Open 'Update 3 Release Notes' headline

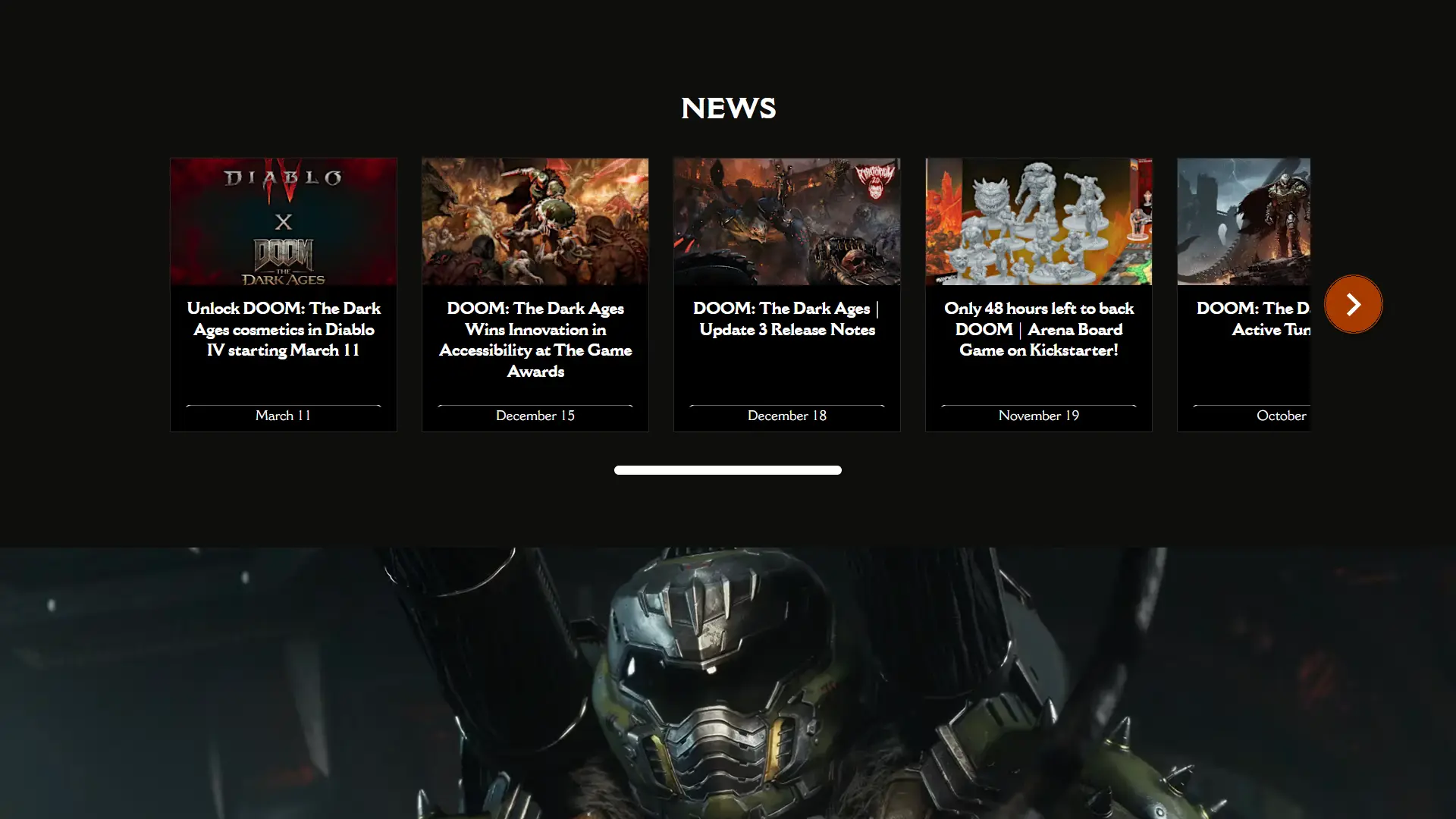coord(786,318)
